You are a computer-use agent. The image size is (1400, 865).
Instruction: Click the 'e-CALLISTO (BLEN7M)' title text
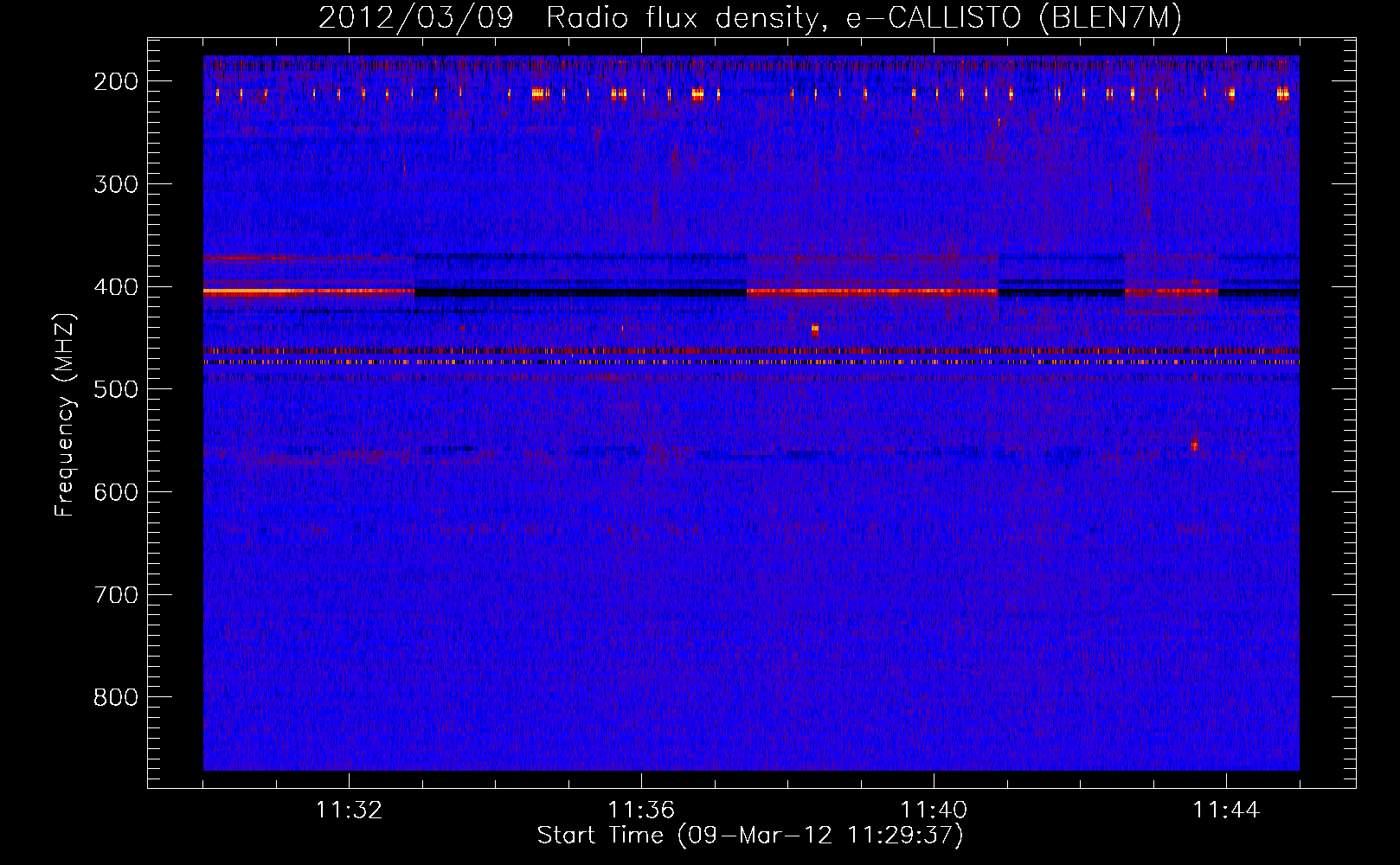[x=1014, y=17]
